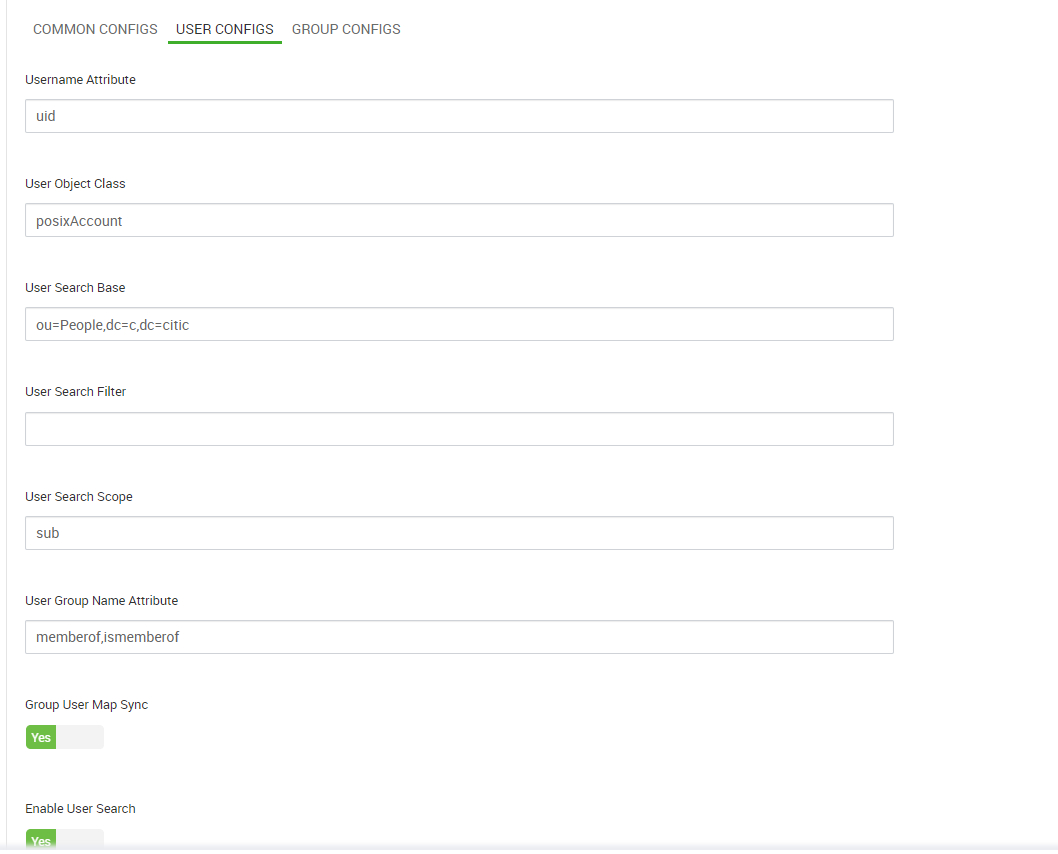This screenshot has height=854, width=1058.
Task: Toggle the Group User Map Sync switch
Action: (x=64, y=737)
